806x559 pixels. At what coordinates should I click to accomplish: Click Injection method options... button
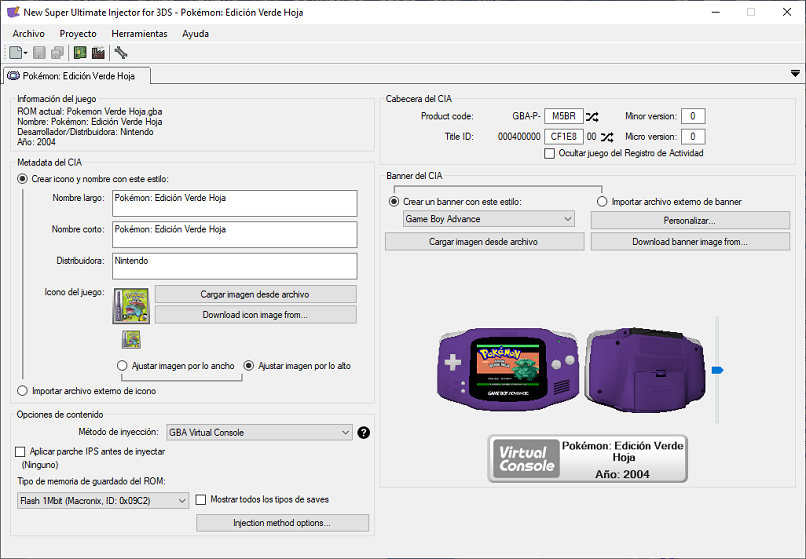282,523
